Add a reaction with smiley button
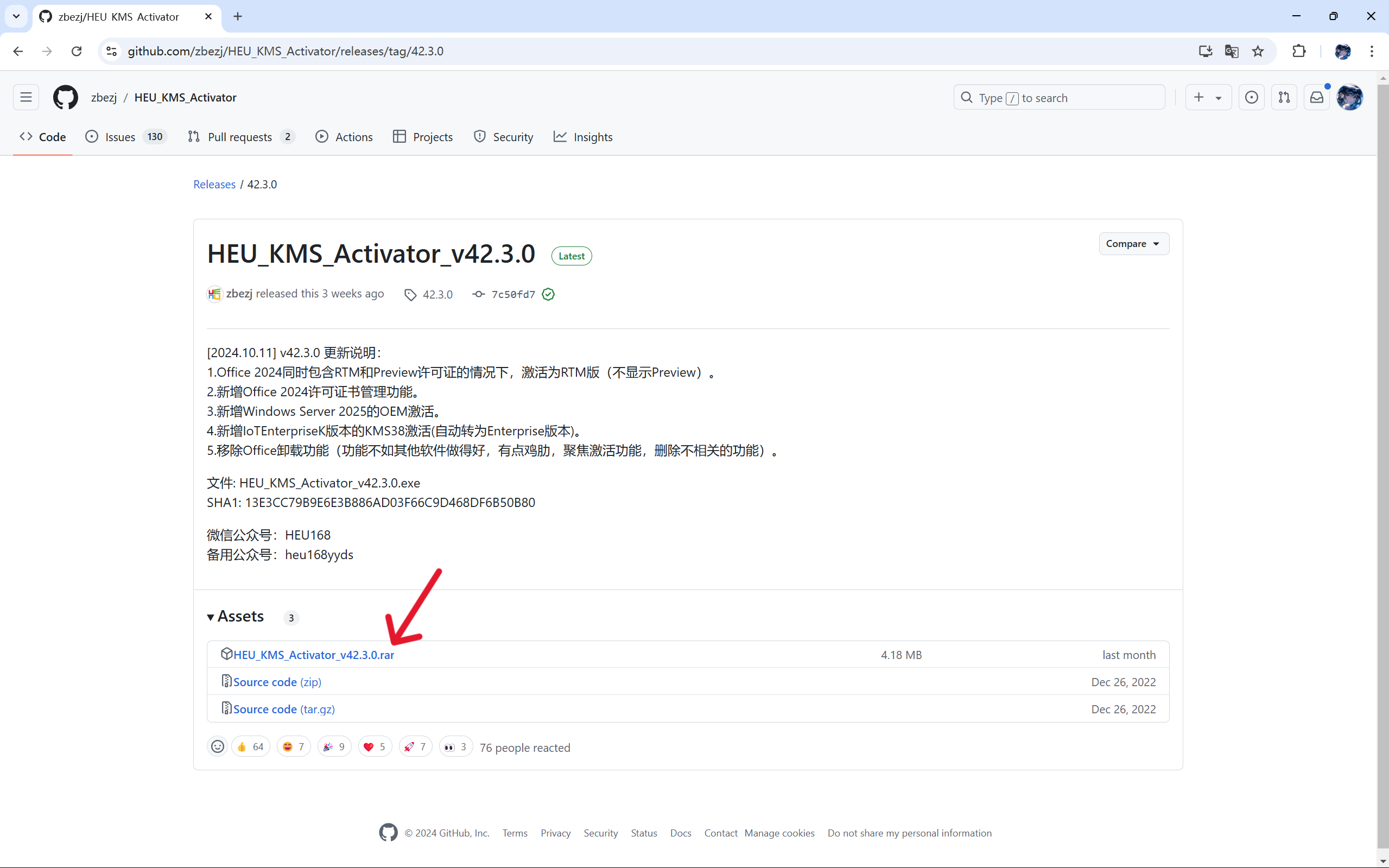This screenshot has height=868, width=1389. [x=218, y=746]
